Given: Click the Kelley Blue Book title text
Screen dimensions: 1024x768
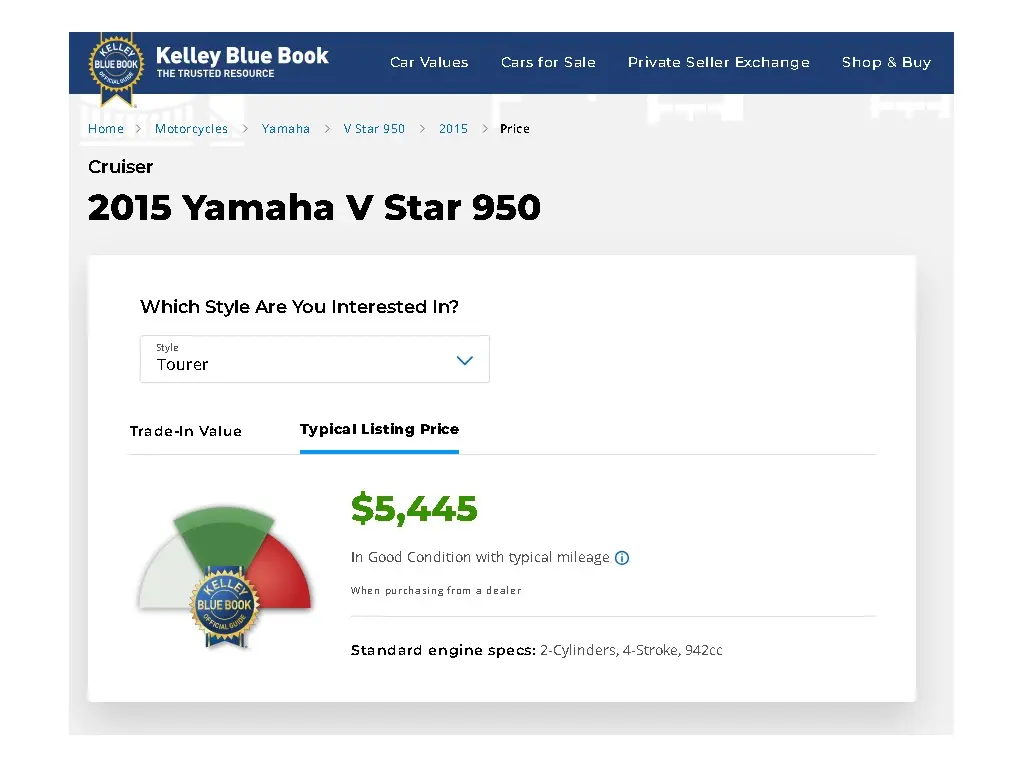Looking at the screenshot, I should [242, 56].
